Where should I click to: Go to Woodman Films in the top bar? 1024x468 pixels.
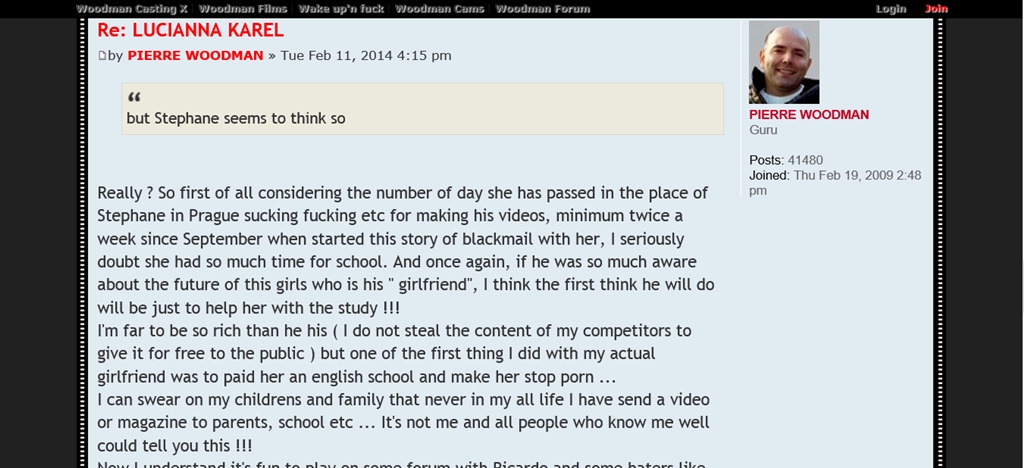243,9
